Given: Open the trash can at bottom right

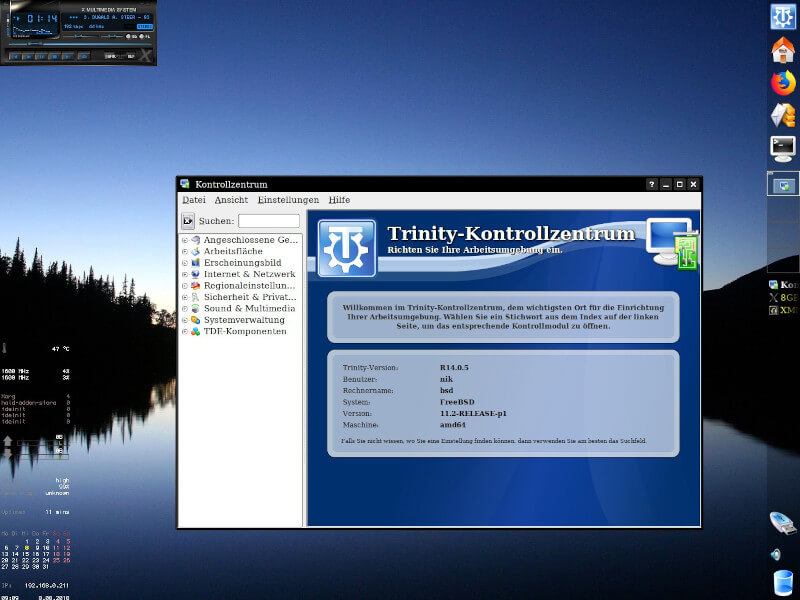Looking at the screenshot, I should (x=784, y=583).
